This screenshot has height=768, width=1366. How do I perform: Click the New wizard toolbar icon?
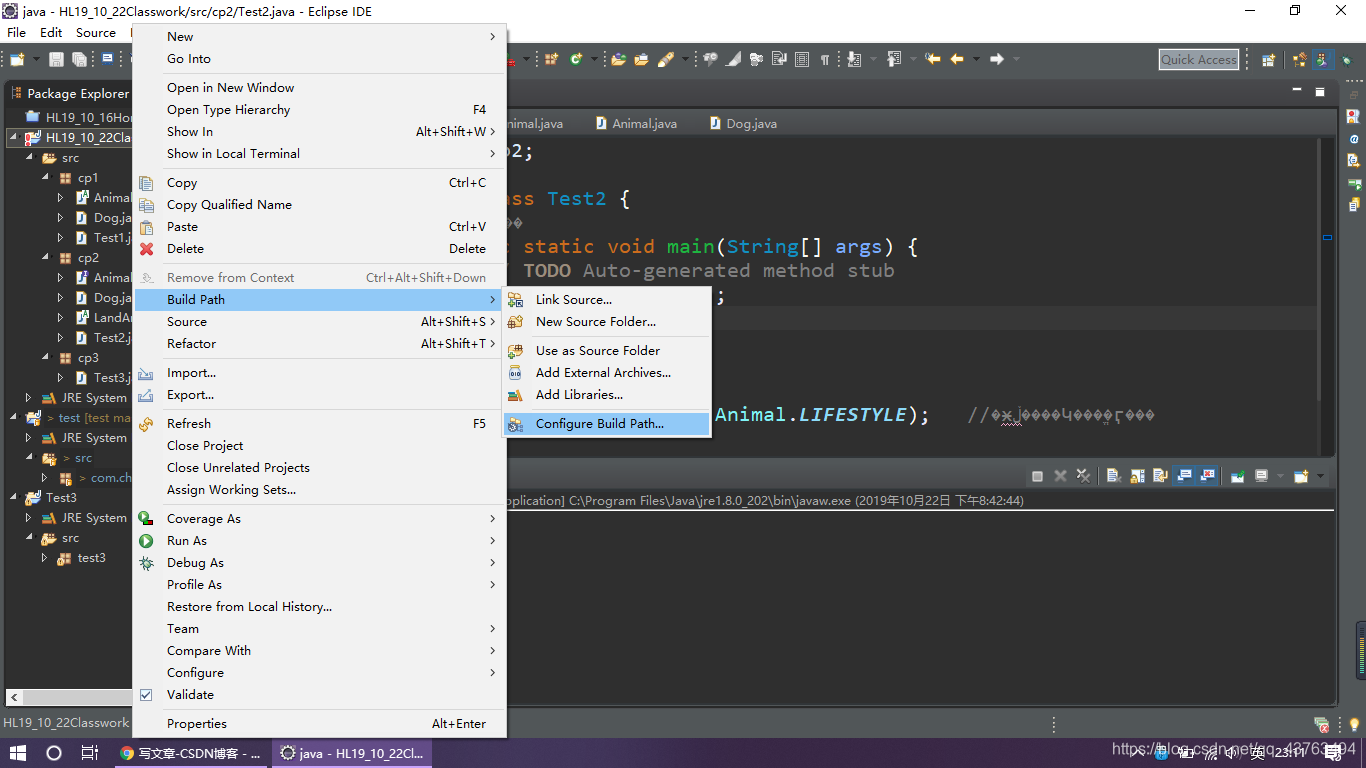(16, 60)
